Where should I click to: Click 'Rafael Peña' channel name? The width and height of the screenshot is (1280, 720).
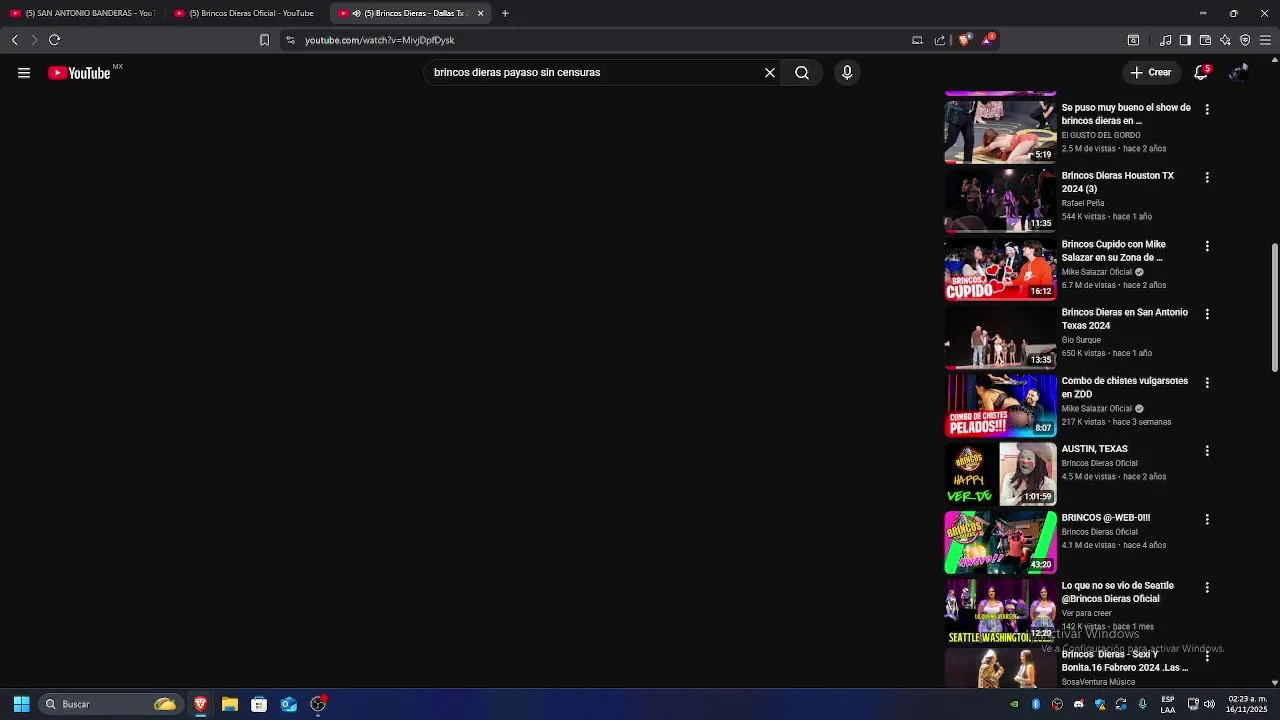point(1083,203)
